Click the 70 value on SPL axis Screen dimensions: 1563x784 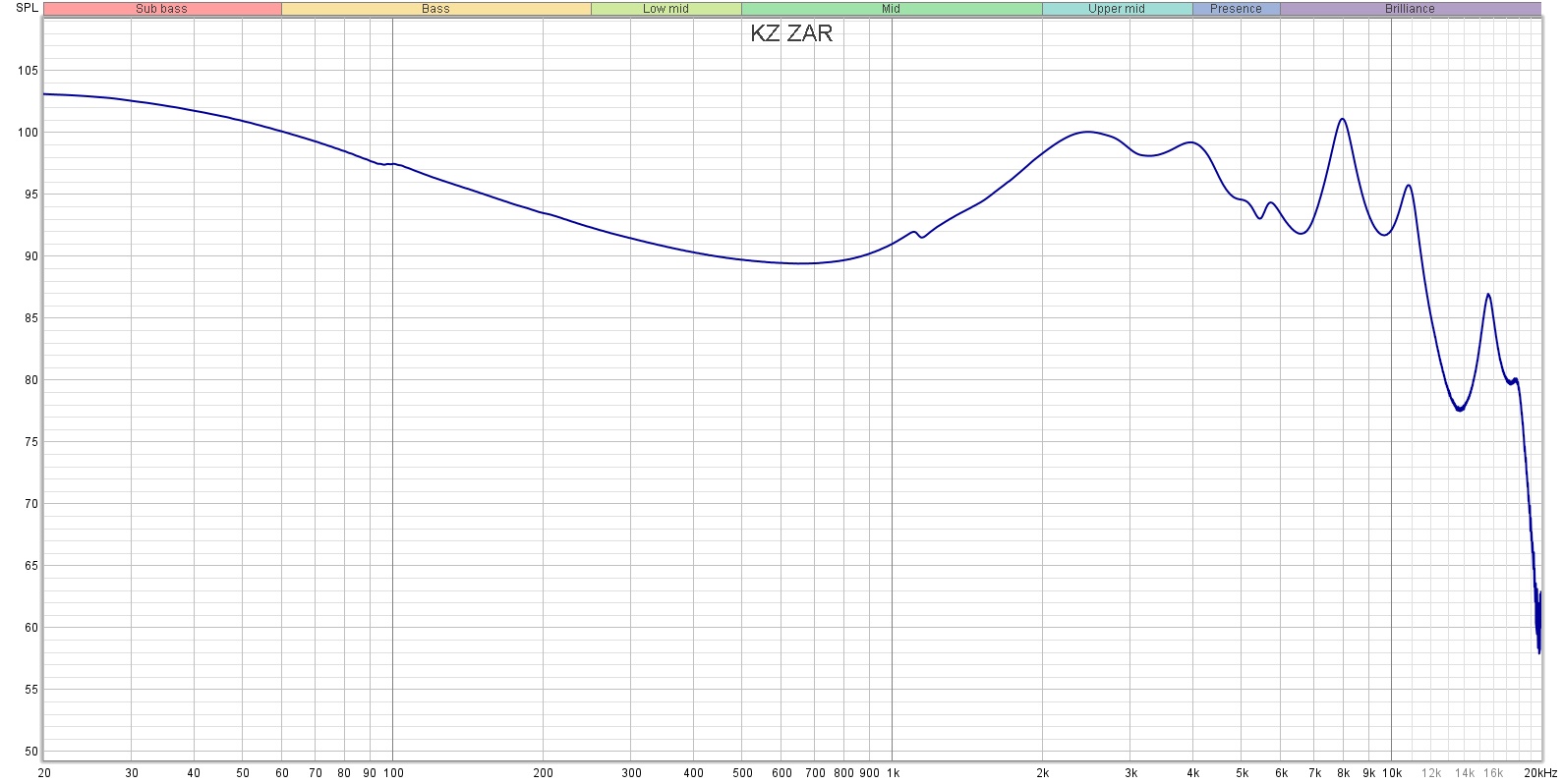pyautogui.click(x=30, y=504)
